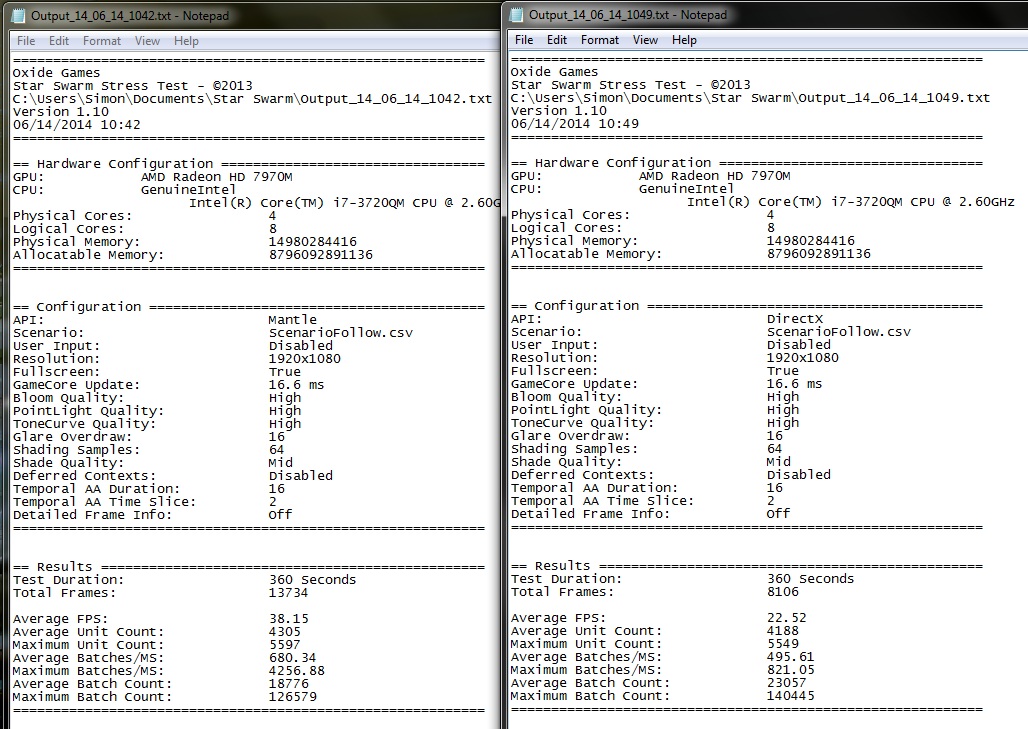The image size is (1028, 729).
Task: Click Average Batch Count value 23057
Action: [787, 682]
